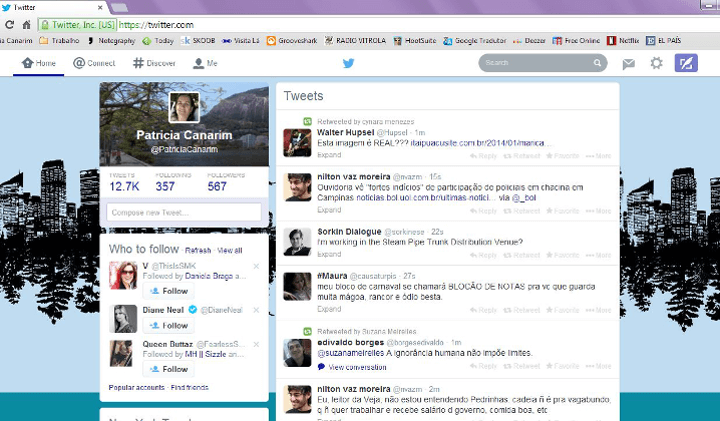Open the settings gear menu
720x421 pixels.
pos(656,63)
